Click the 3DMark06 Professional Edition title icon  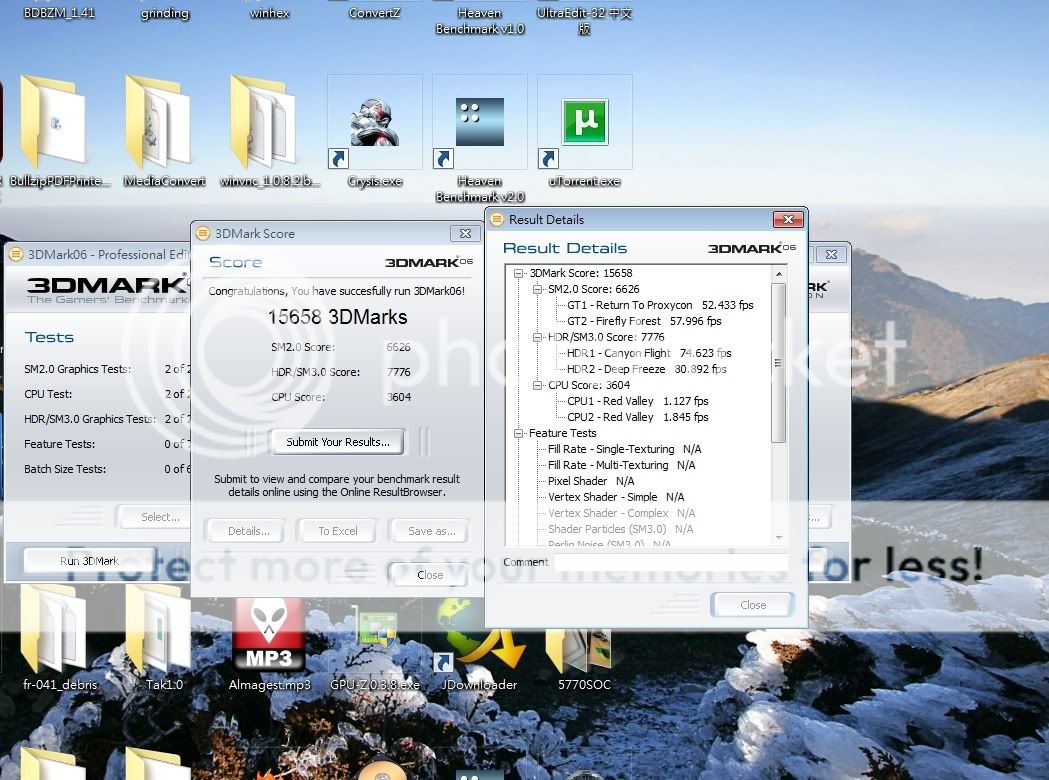point(16,254)
